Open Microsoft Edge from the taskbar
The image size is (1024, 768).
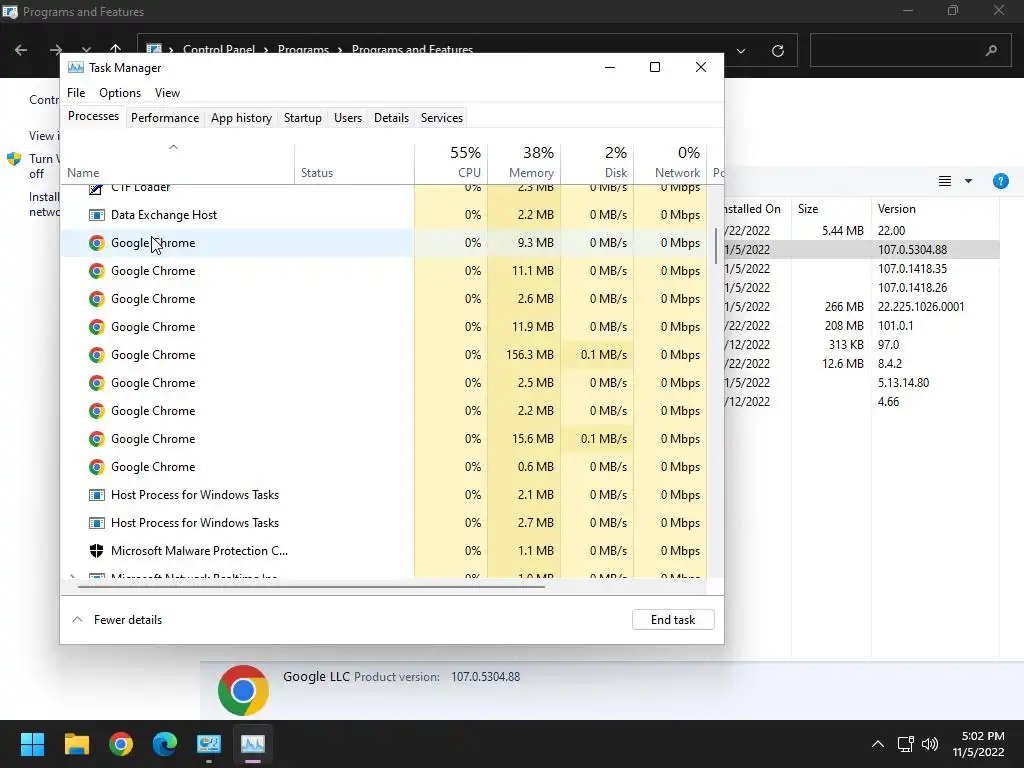click(165, 744)
